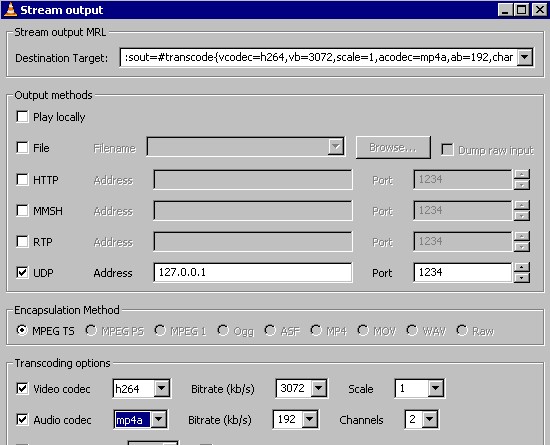Image resolution: width=550 pixels, height=445 pixels.
Task: Open the Destination Target dropdown arrow
Action: click(525, 57)
